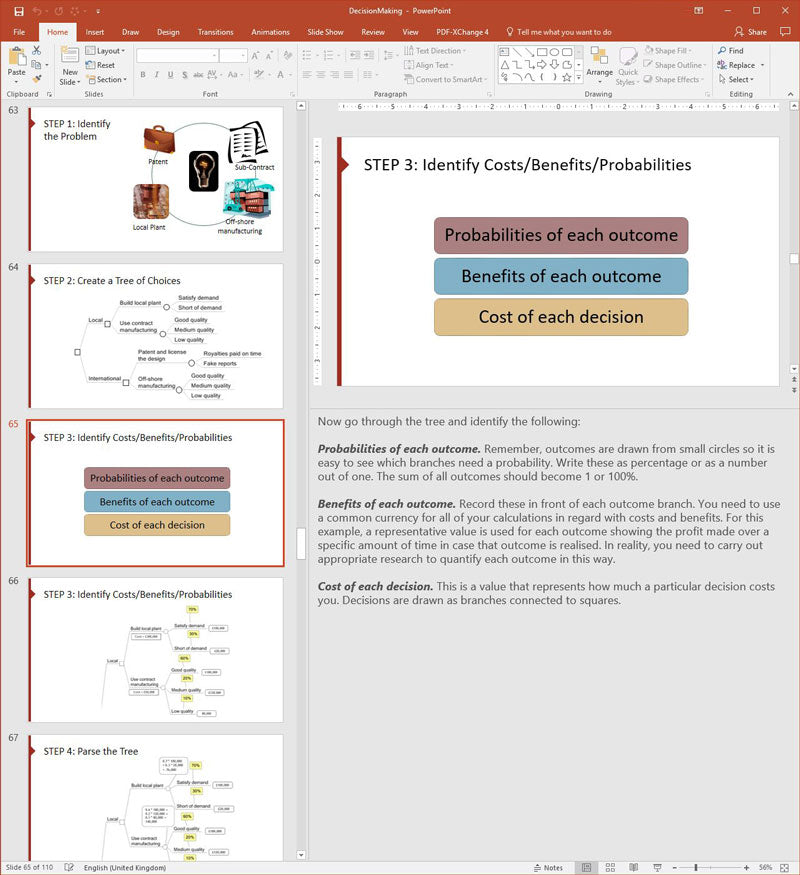
Task: Toggle Italic formatting
Action: [x=157, y=74]
